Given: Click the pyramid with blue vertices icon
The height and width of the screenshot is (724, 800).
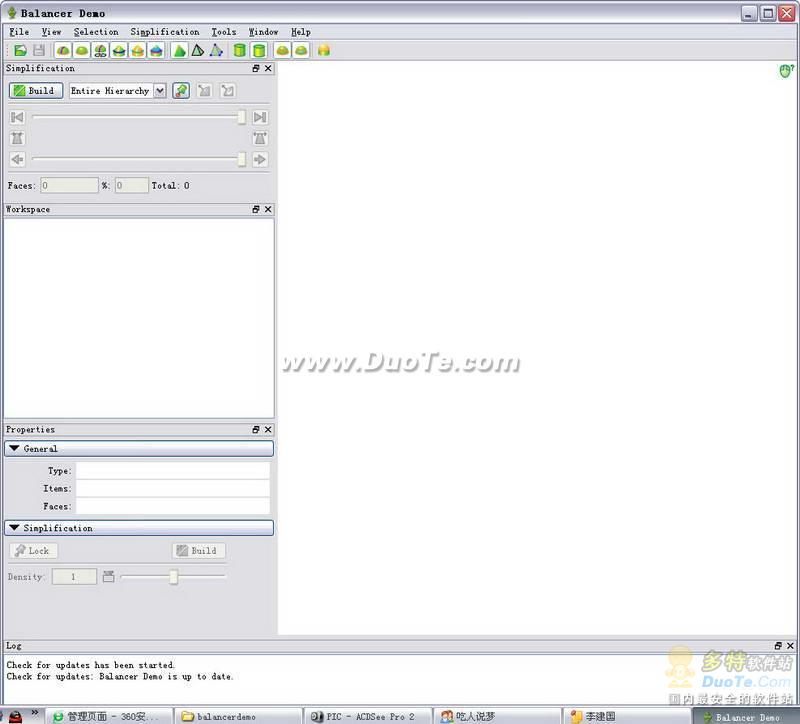Looking at the screenshot, I should 216,50.
